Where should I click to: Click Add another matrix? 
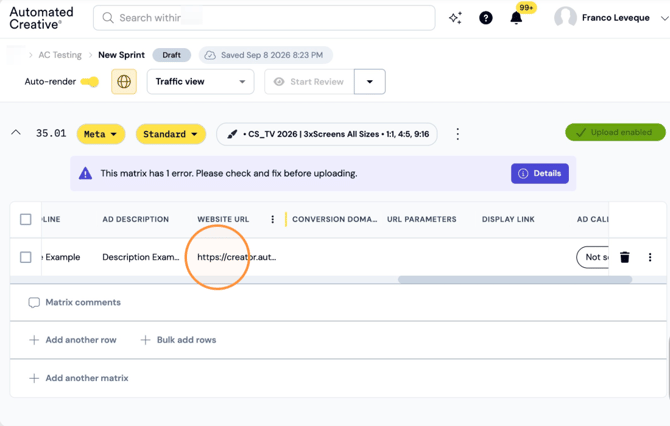79,378
